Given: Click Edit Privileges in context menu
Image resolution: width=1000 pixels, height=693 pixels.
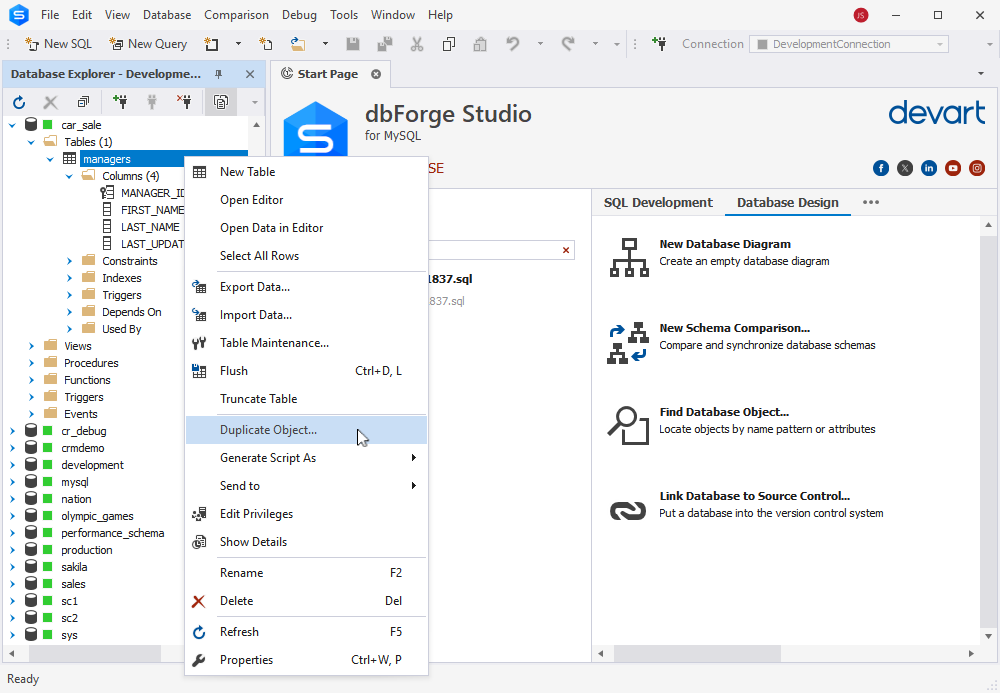Looking at the screenshot, I should pos(306,514).
